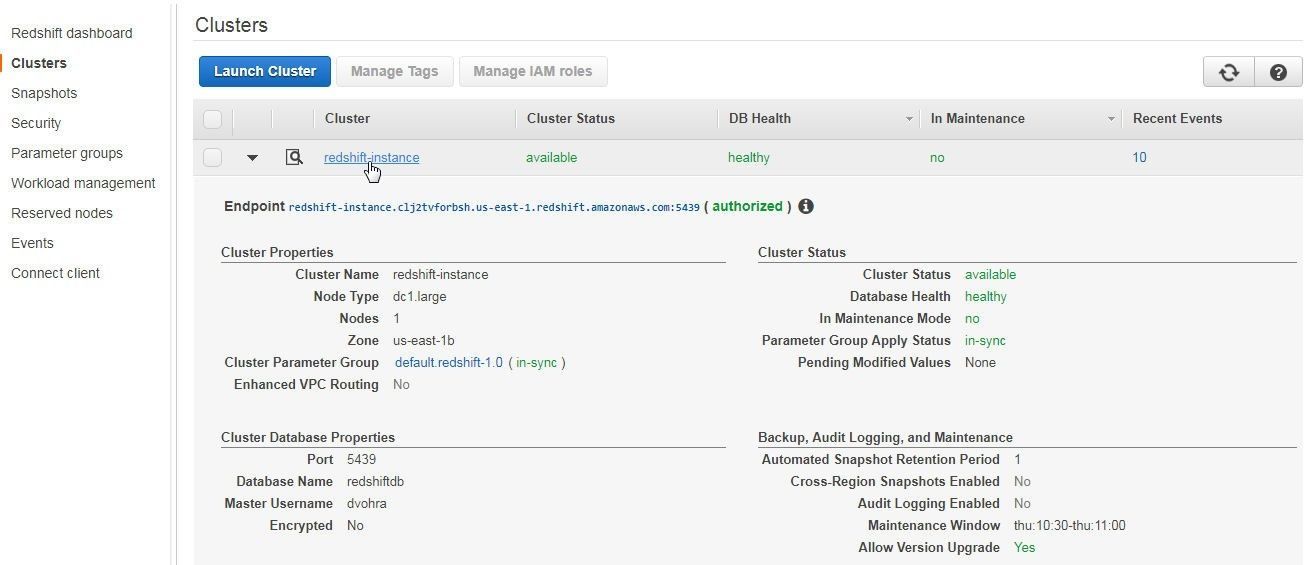Open the redshift-instance cluster link

point(371,157)
